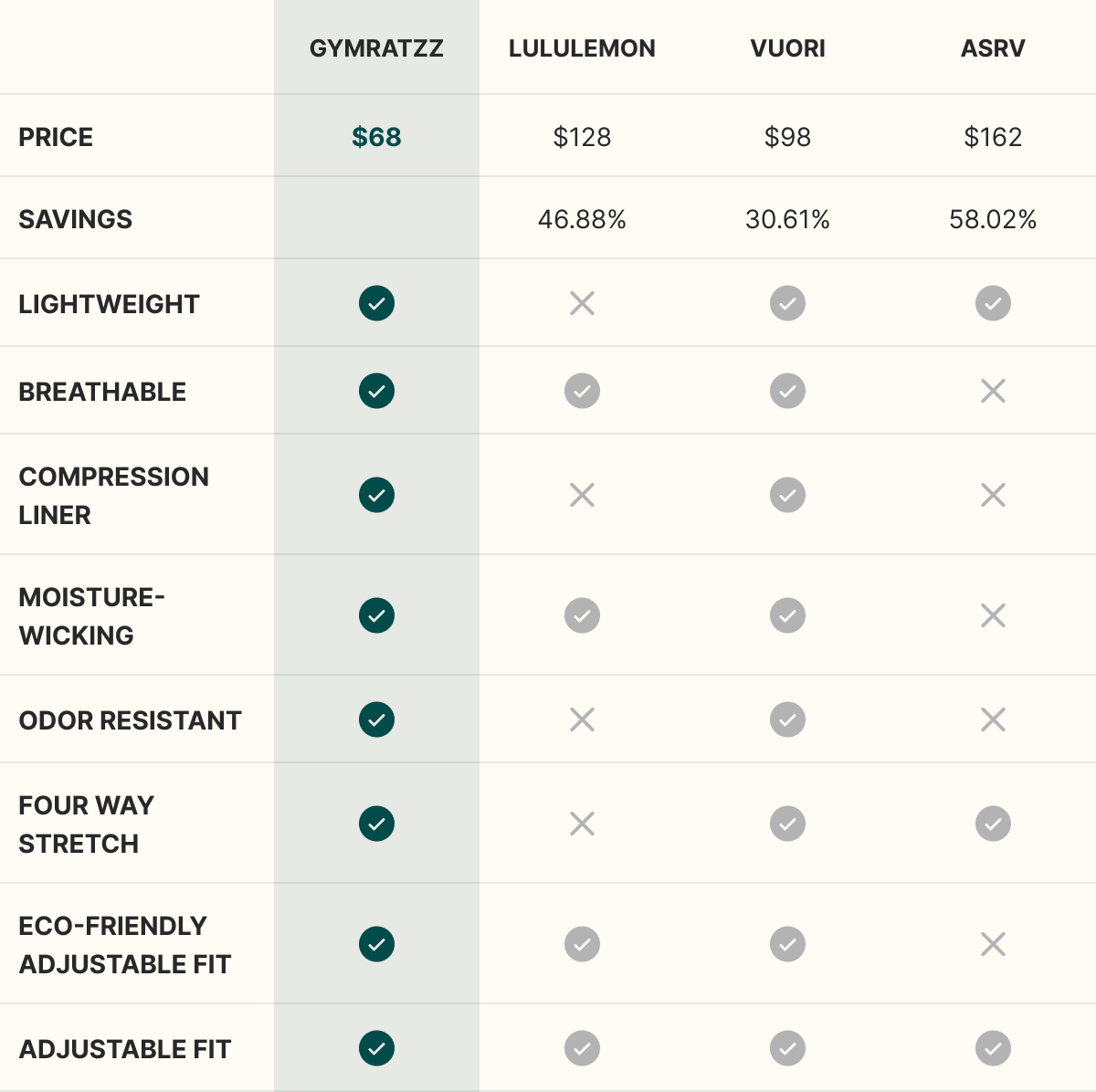Select the LULULEMON column header
1096x1092 pixels.
[x=582, y=48]
